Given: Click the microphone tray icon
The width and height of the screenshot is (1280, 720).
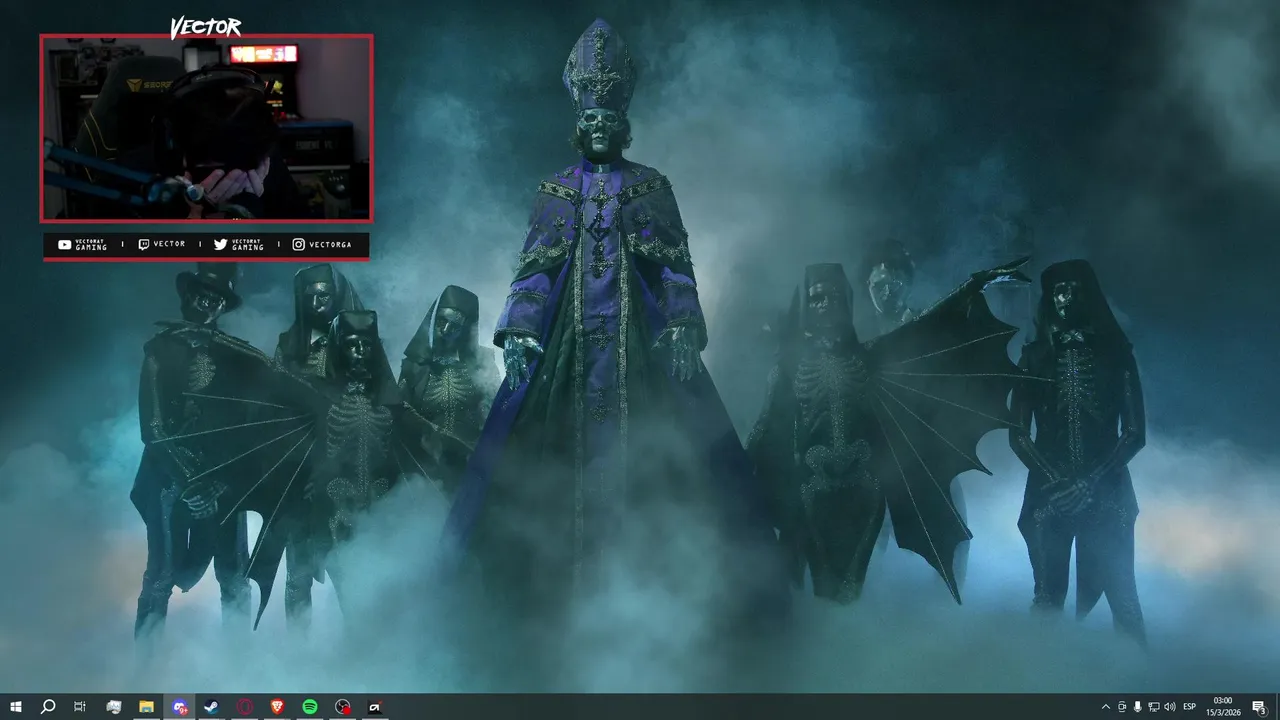Looking at the screenshot, I should click(x=1138, y=707).
